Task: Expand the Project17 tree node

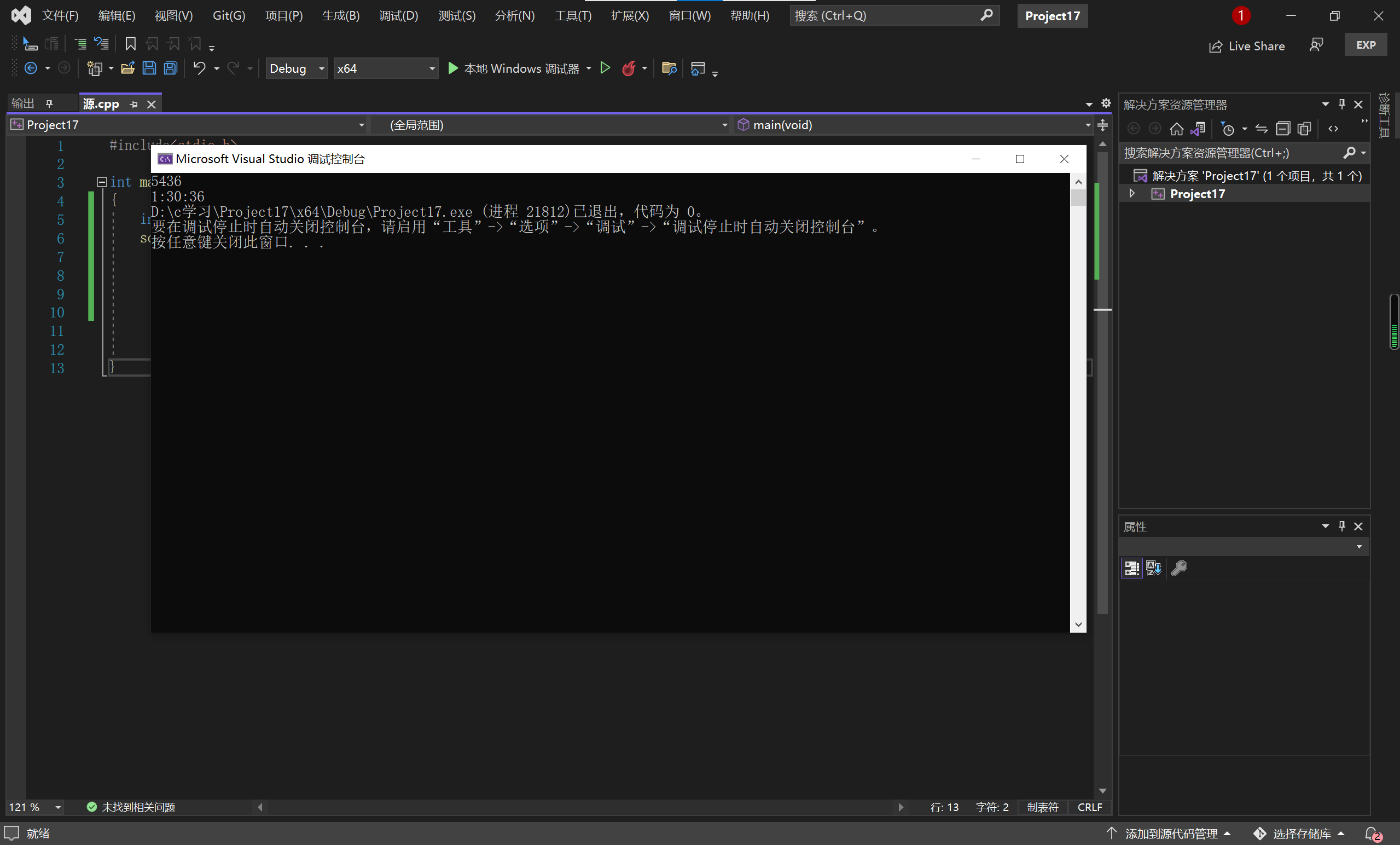Action: point(1132,194)
